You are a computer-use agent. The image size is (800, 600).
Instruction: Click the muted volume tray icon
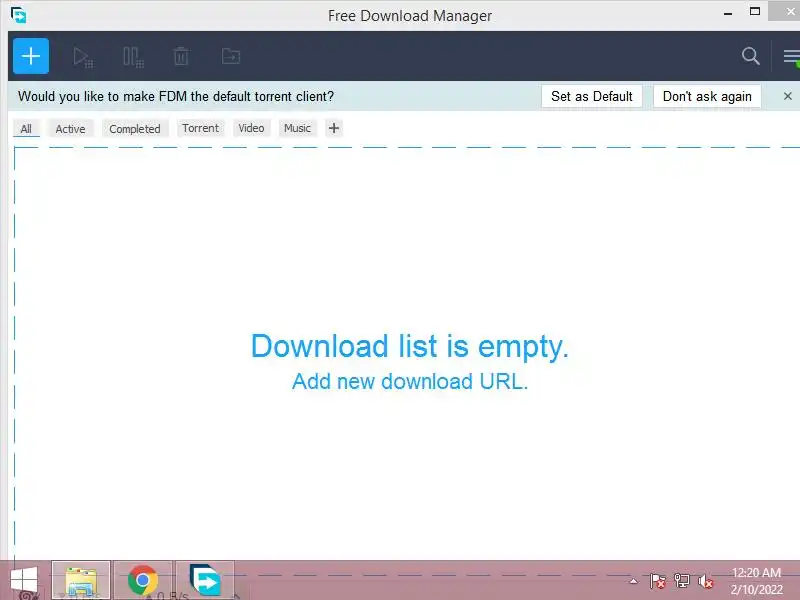click(706, 581)
